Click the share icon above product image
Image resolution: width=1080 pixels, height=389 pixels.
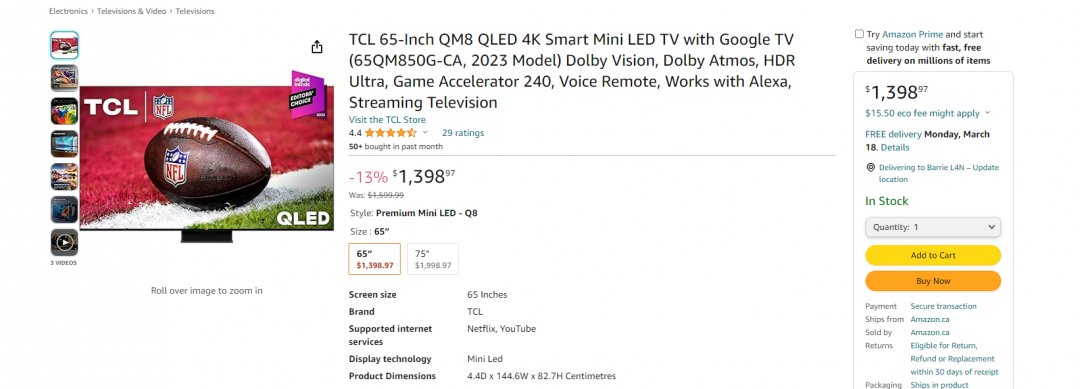317,47
